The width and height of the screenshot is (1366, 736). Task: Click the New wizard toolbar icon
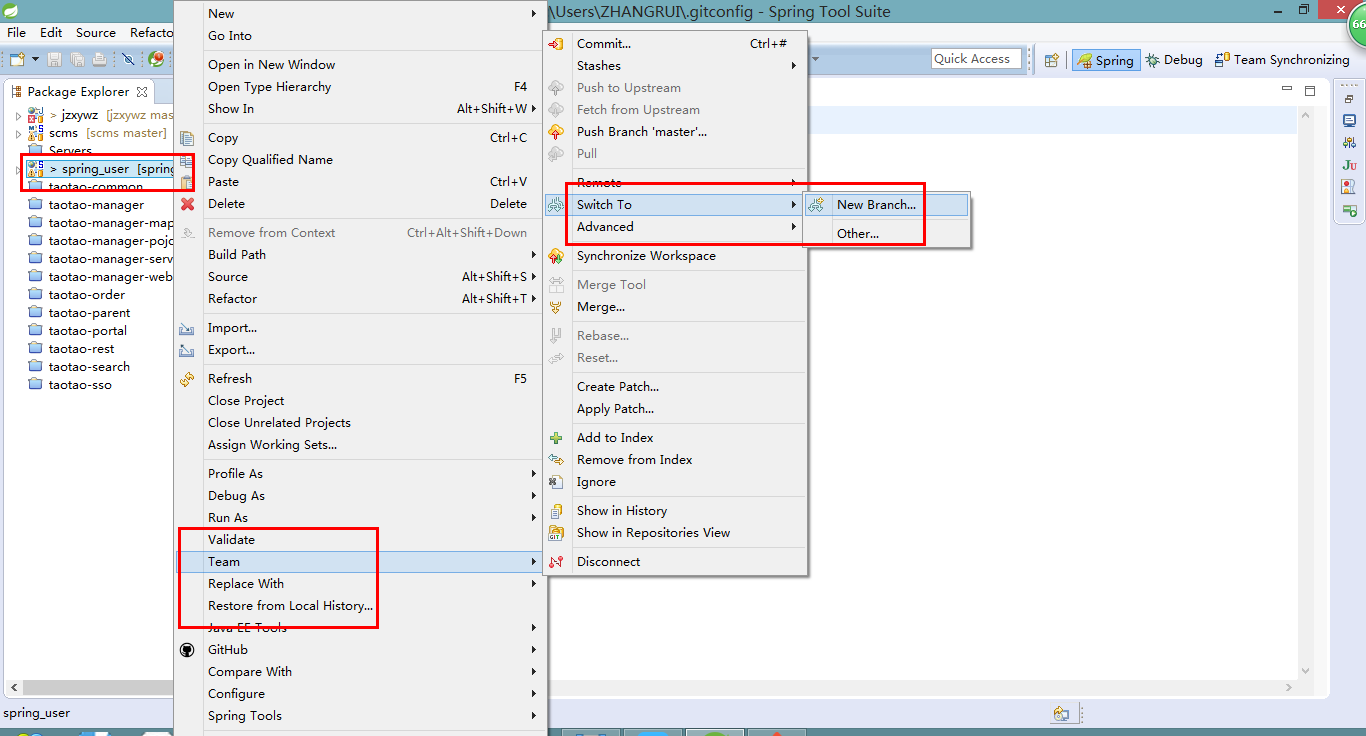pyautogui.click(x=16, y=60)
